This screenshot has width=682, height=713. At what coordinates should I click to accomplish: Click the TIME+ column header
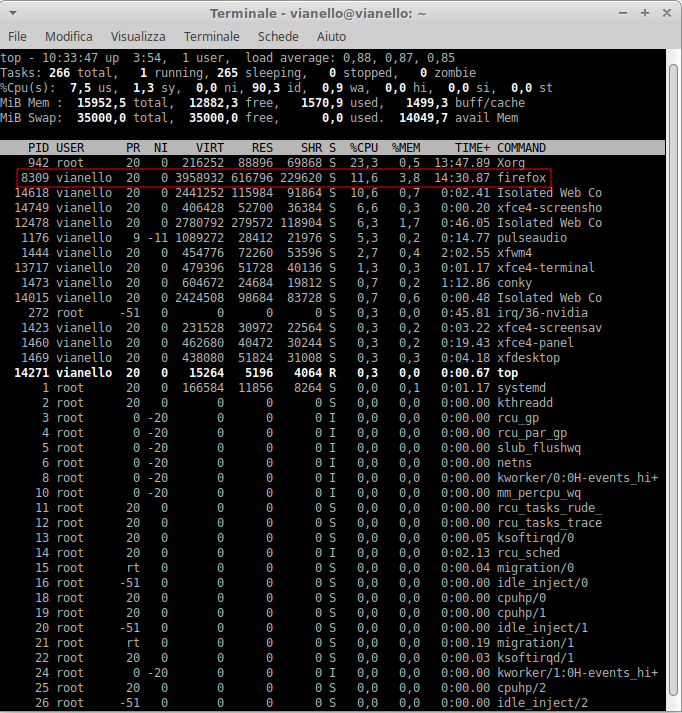point(472,148)
